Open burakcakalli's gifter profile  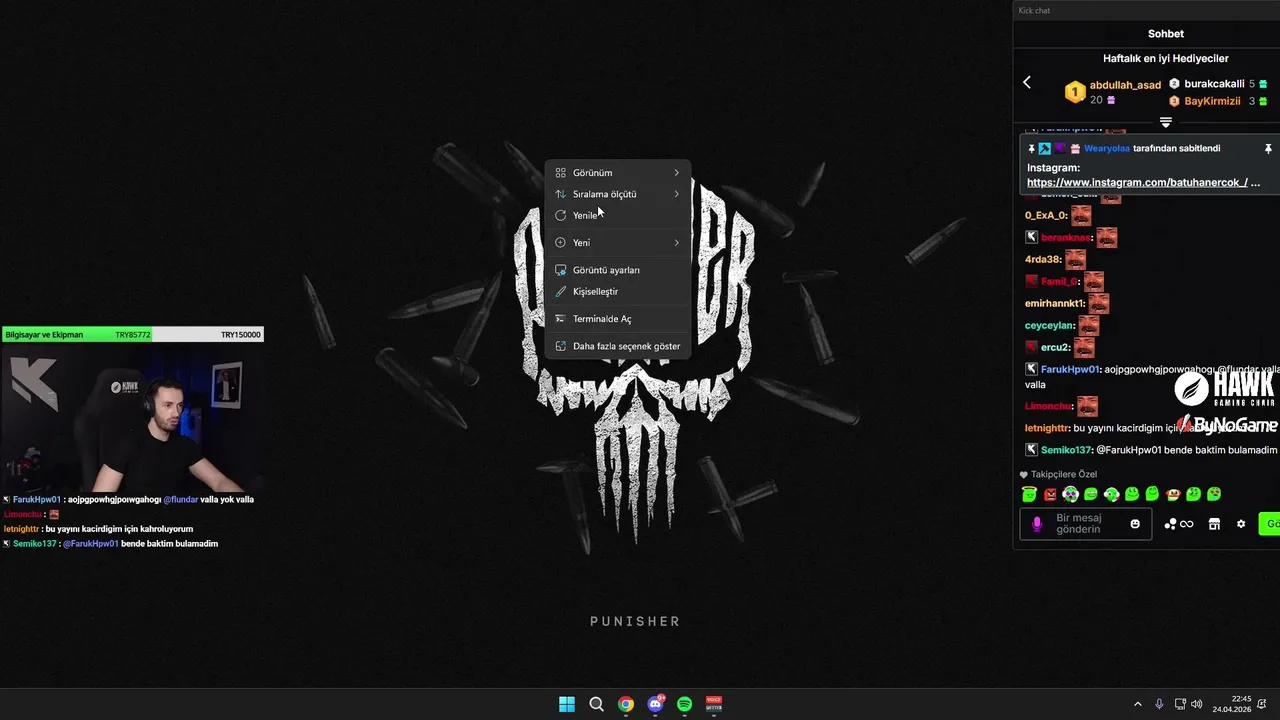(1214, 84)
